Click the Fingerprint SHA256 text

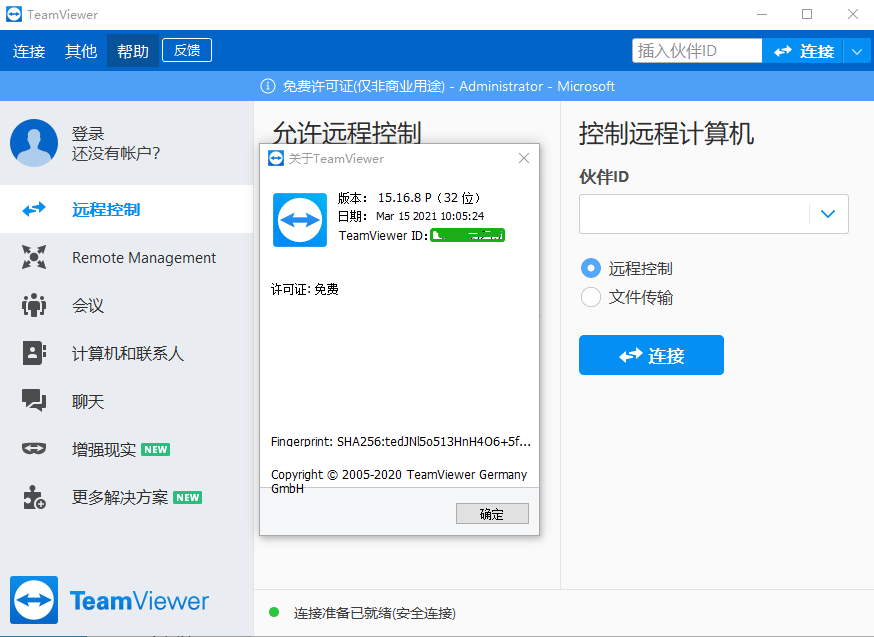click(x=401, y=441)
